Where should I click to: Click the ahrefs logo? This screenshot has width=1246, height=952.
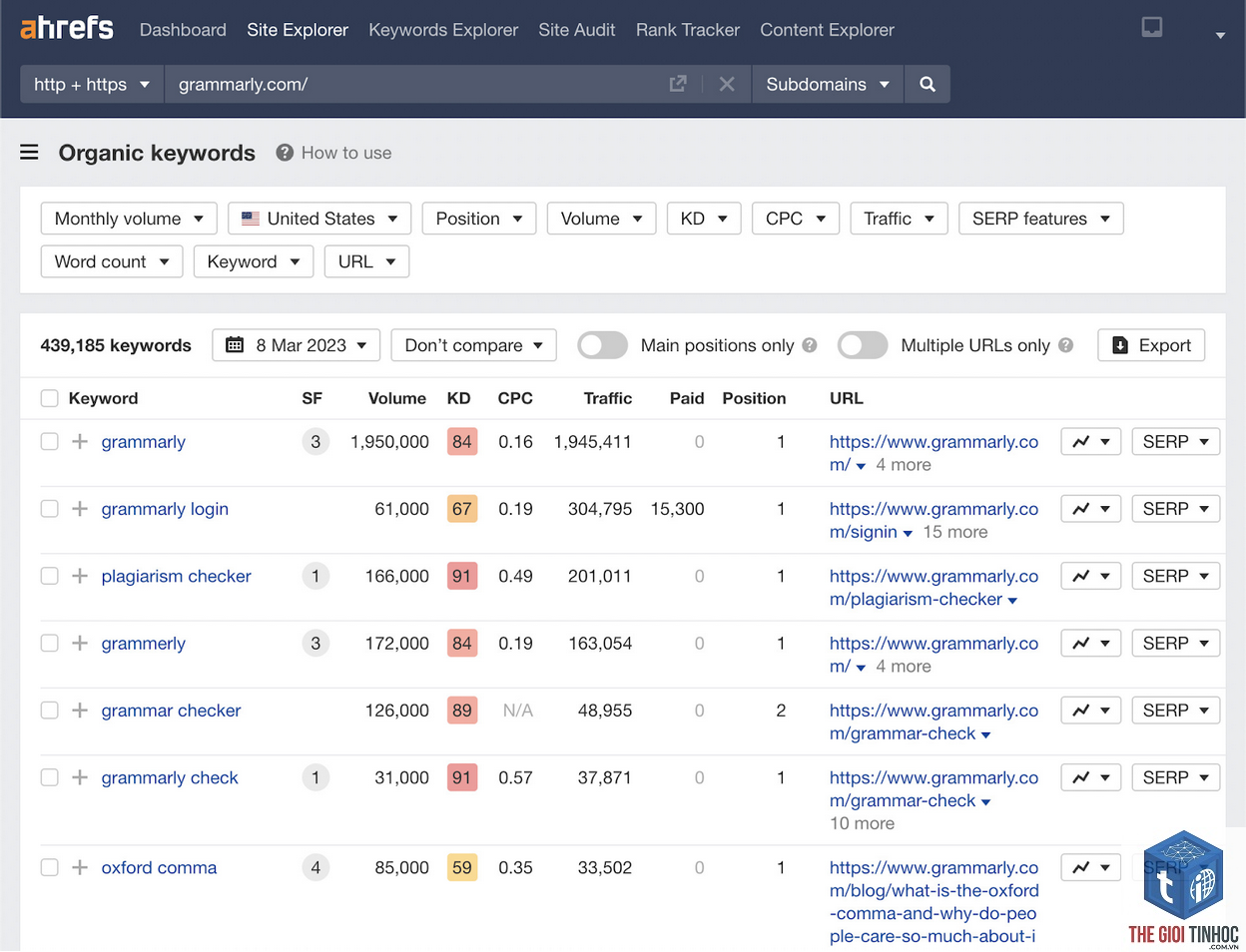point(67,27)
